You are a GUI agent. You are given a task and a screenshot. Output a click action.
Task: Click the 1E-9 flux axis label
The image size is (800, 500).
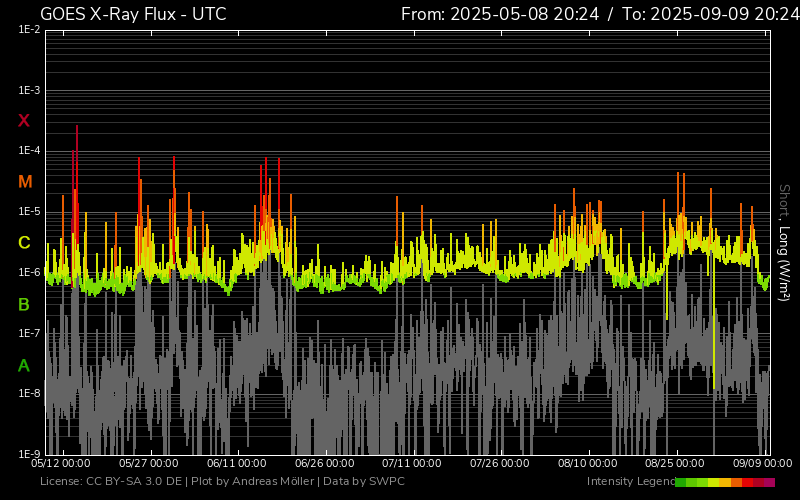pyautogui.click(x=29, y=454)
